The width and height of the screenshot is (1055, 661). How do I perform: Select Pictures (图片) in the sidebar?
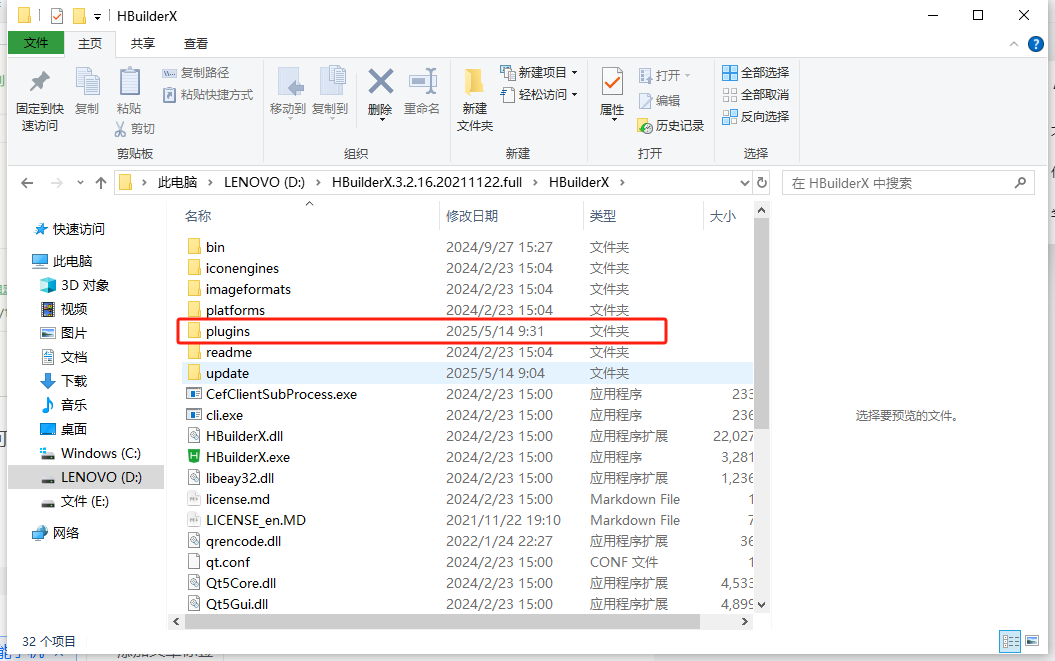[64, 333]
